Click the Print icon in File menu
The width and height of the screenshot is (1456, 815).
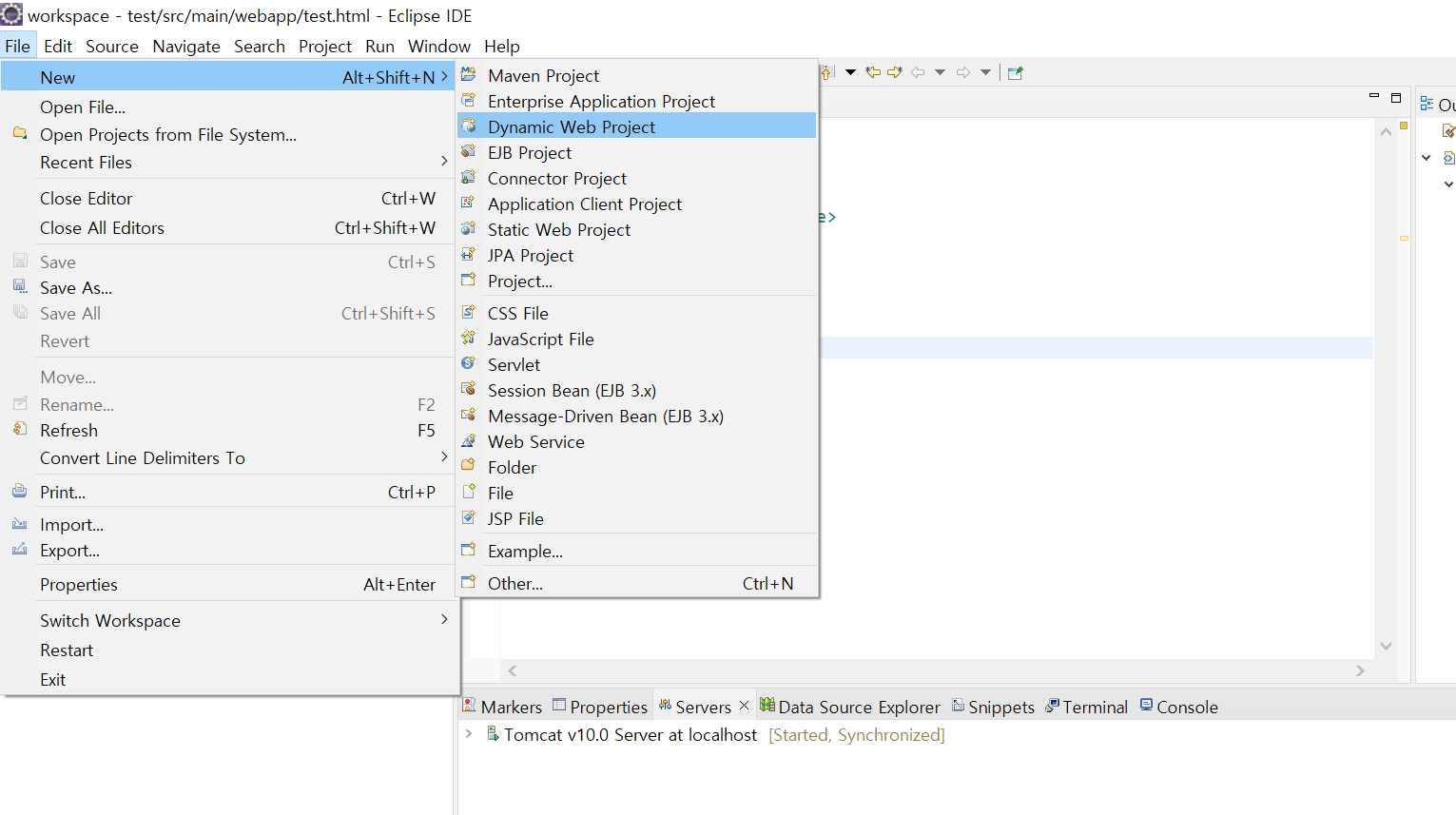point(20,491)
